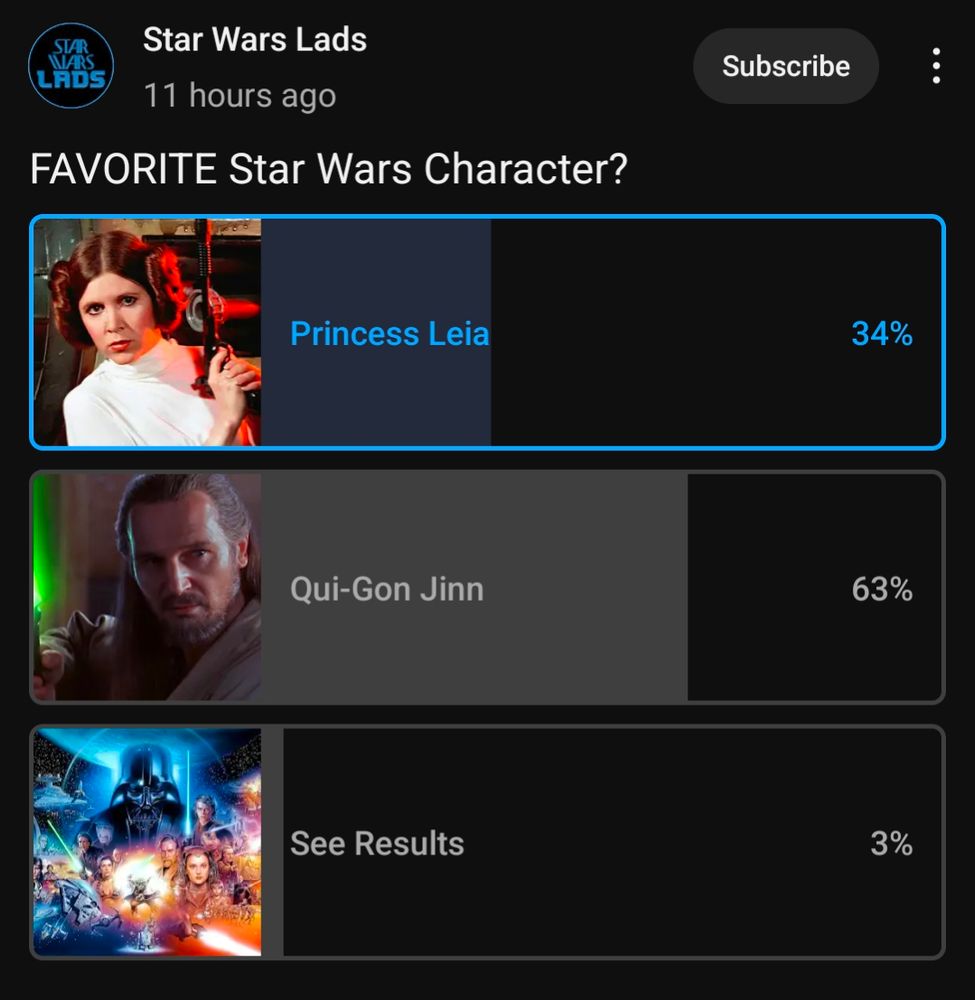Tap the Qui-Gon Jinn image thumbnail
The image size is (975, 1000).
click(147, 587)
